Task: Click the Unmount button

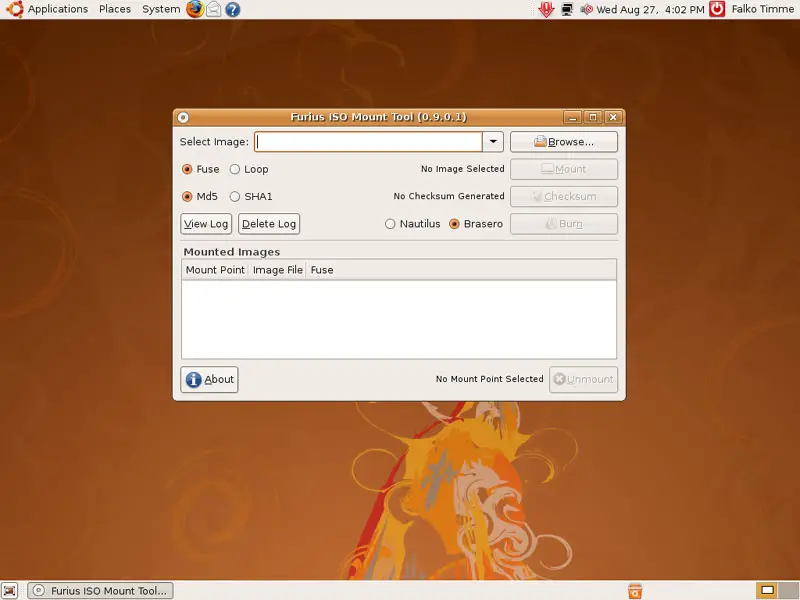Action: (584, 380)
